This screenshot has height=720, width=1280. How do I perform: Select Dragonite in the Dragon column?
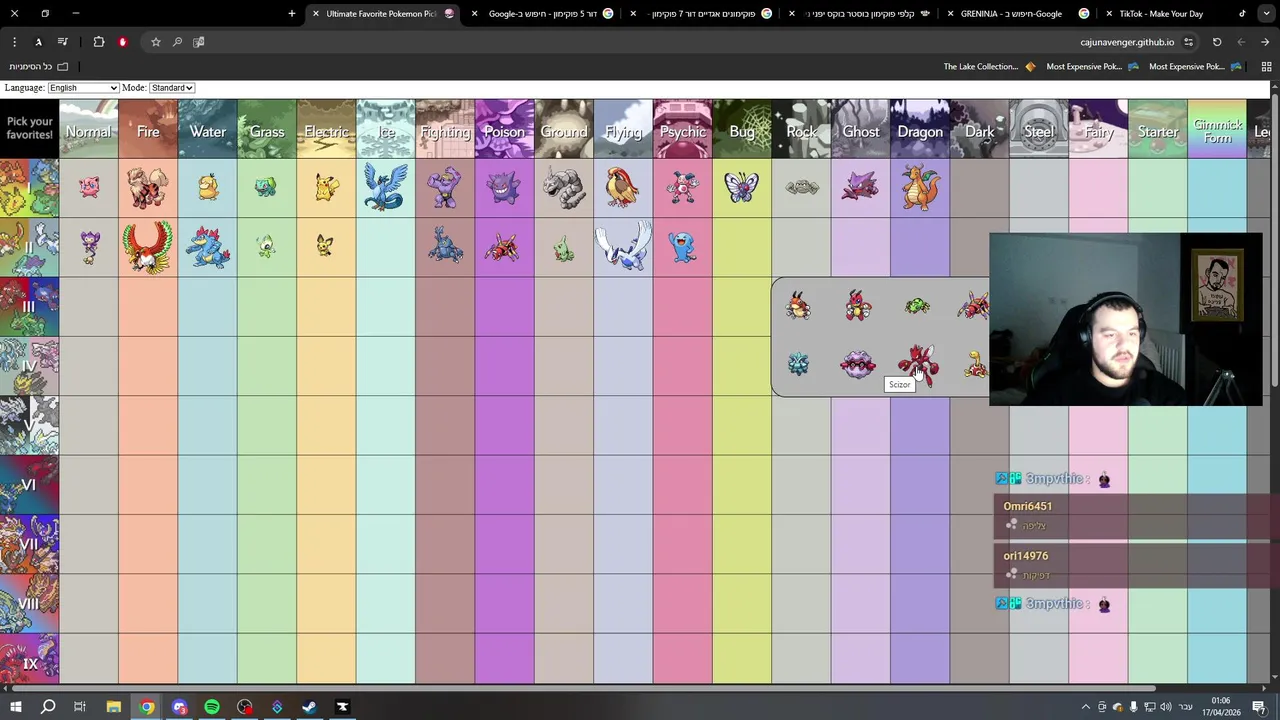(920, 188)
